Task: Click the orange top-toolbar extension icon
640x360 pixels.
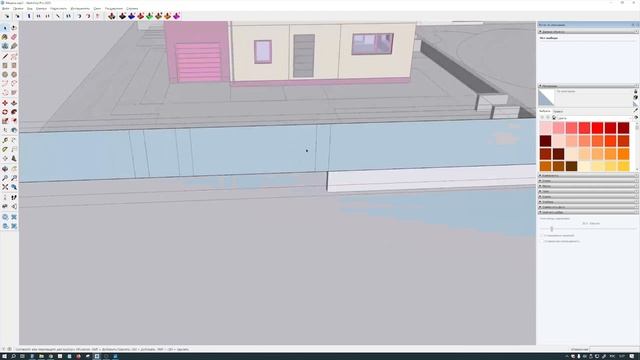Action: click(167, 16)
